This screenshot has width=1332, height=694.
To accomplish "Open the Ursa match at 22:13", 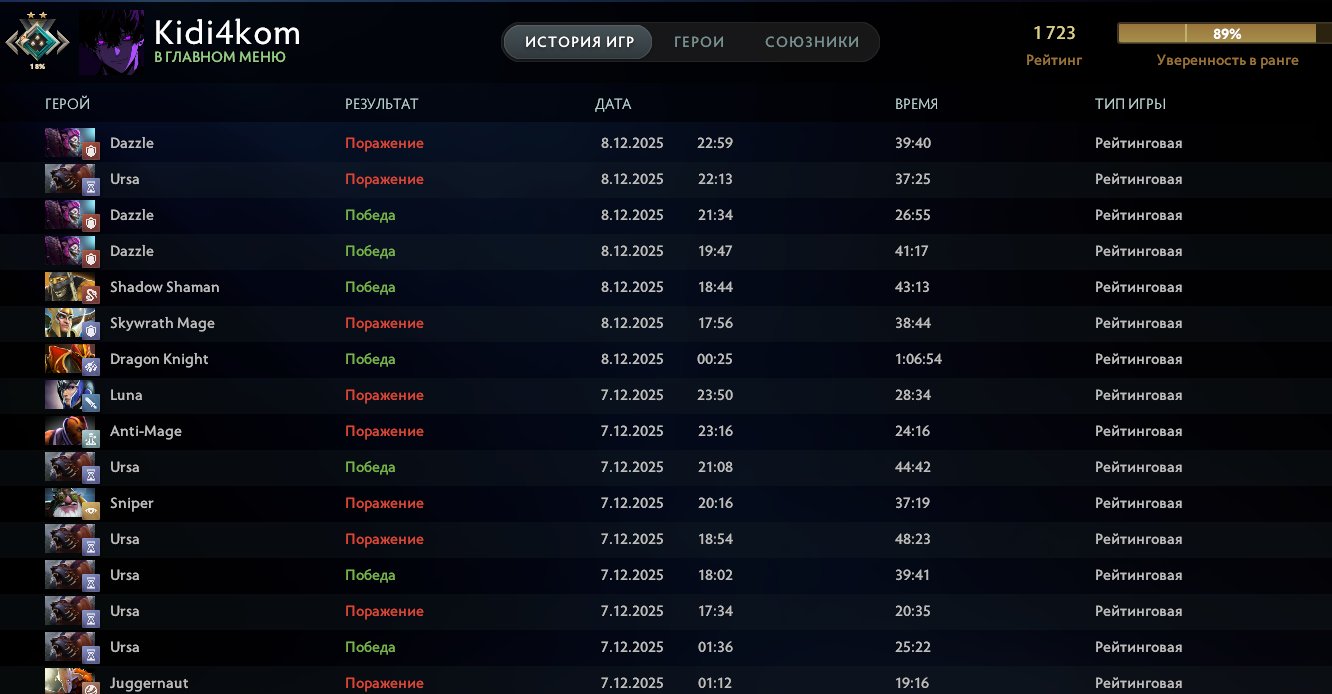I will tap(600, 179).
